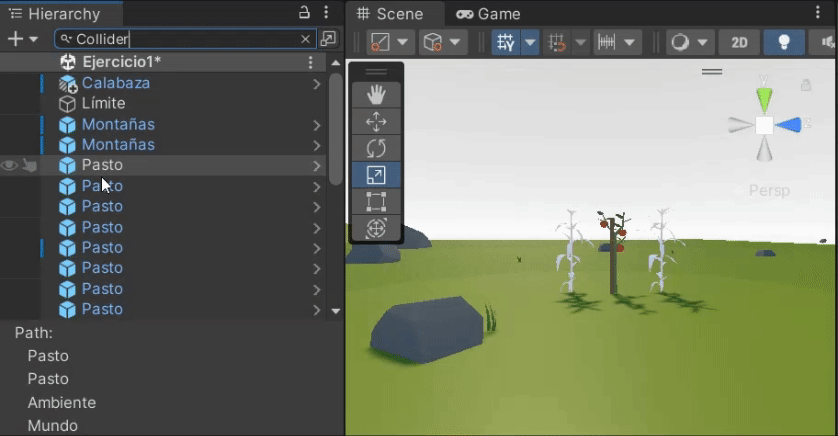Expand the Calabaza prefab arrow
Viewport: 838px width, 436px height.
point(316,83)
